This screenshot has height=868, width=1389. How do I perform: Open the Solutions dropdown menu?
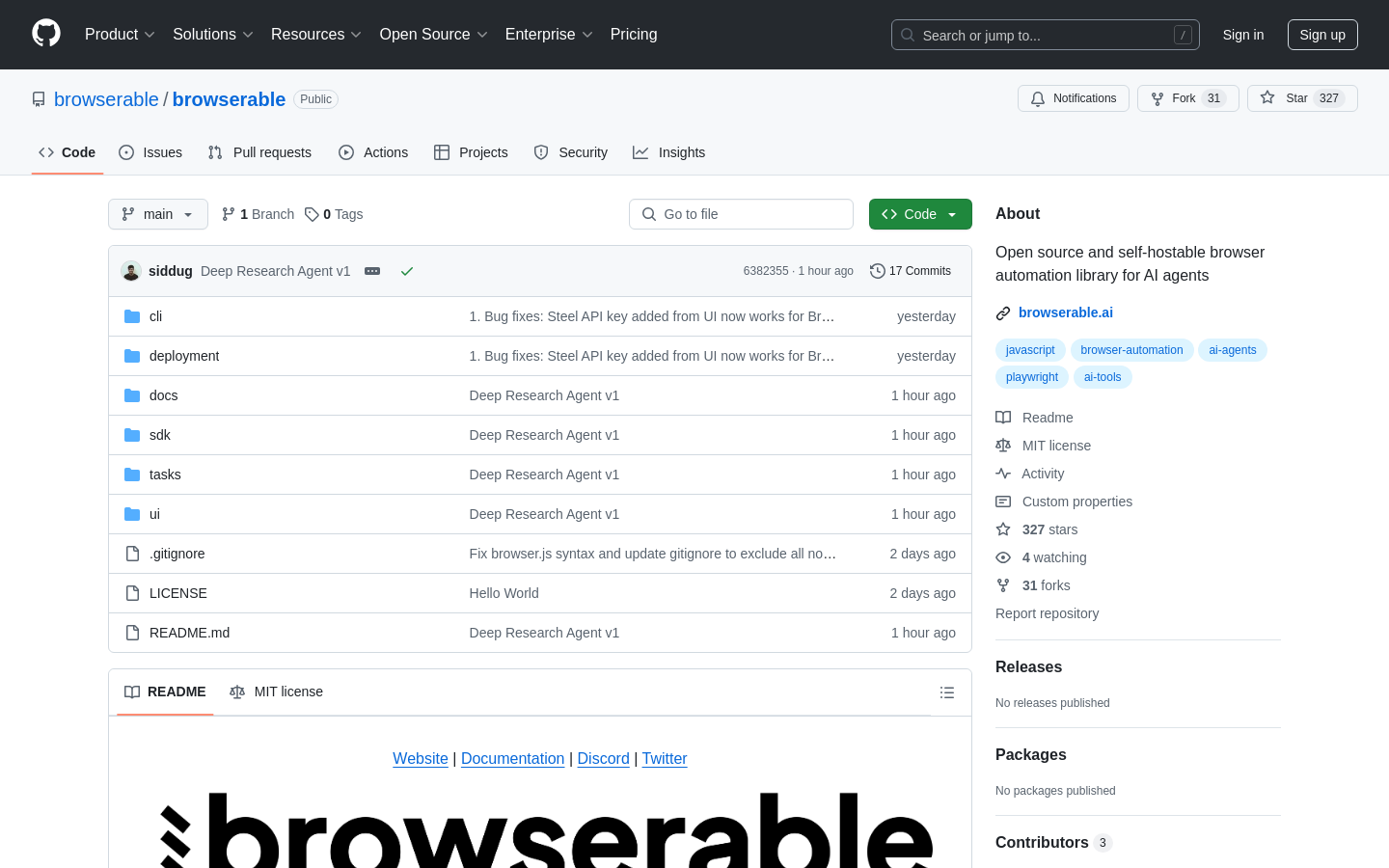(x=213, y=34)
